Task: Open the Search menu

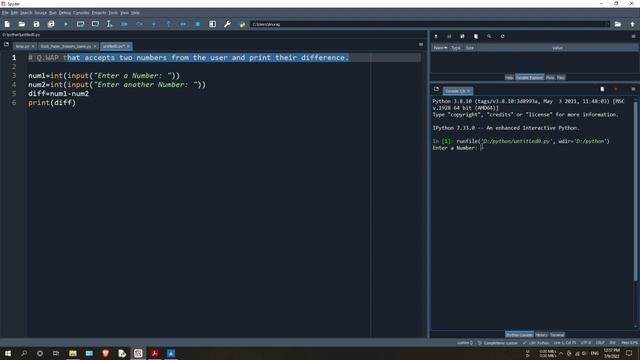Action: (26, 13)
